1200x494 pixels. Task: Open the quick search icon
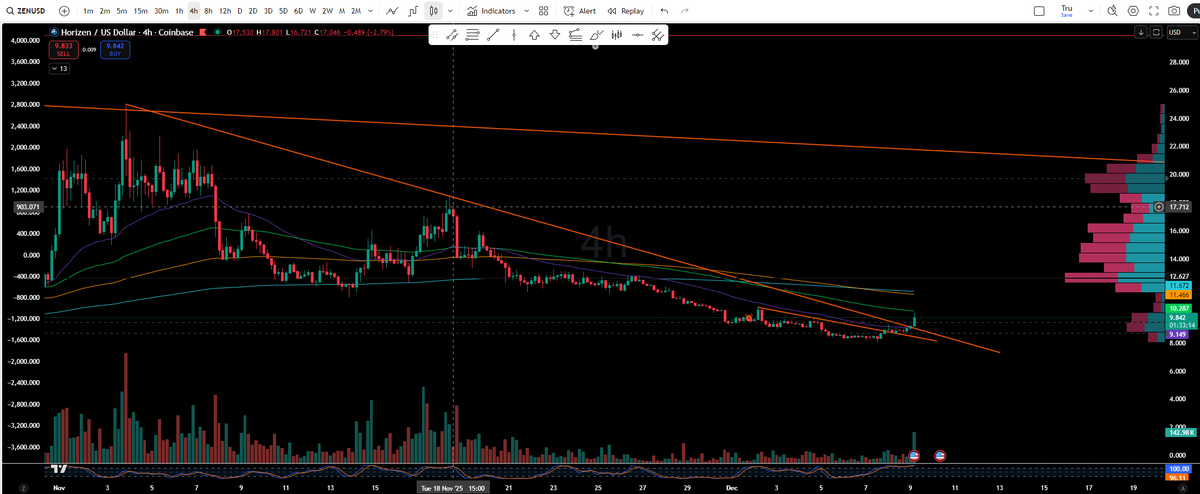coord(1113,11)
